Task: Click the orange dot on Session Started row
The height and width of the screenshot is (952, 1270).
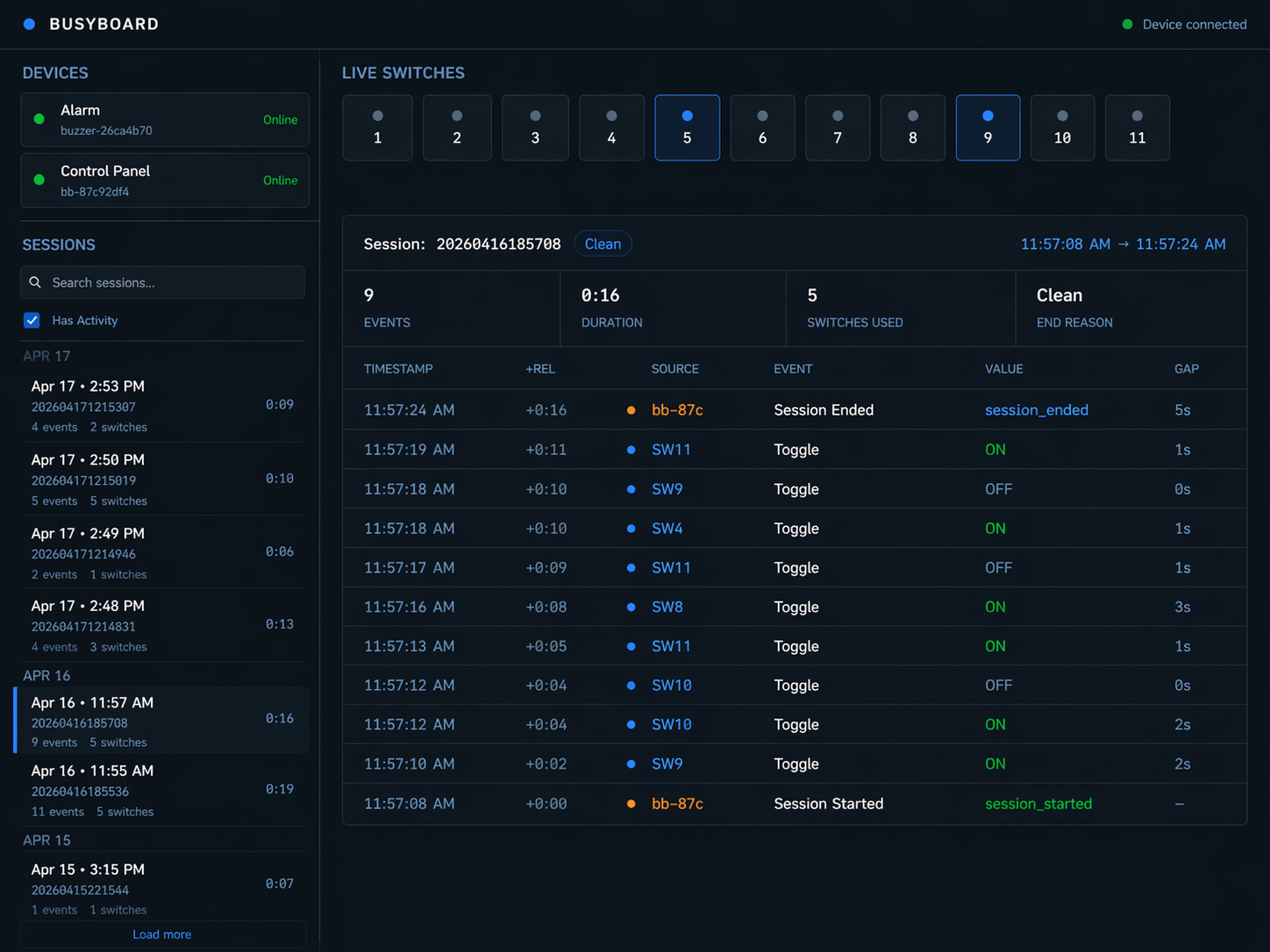Action: point(631,804)
